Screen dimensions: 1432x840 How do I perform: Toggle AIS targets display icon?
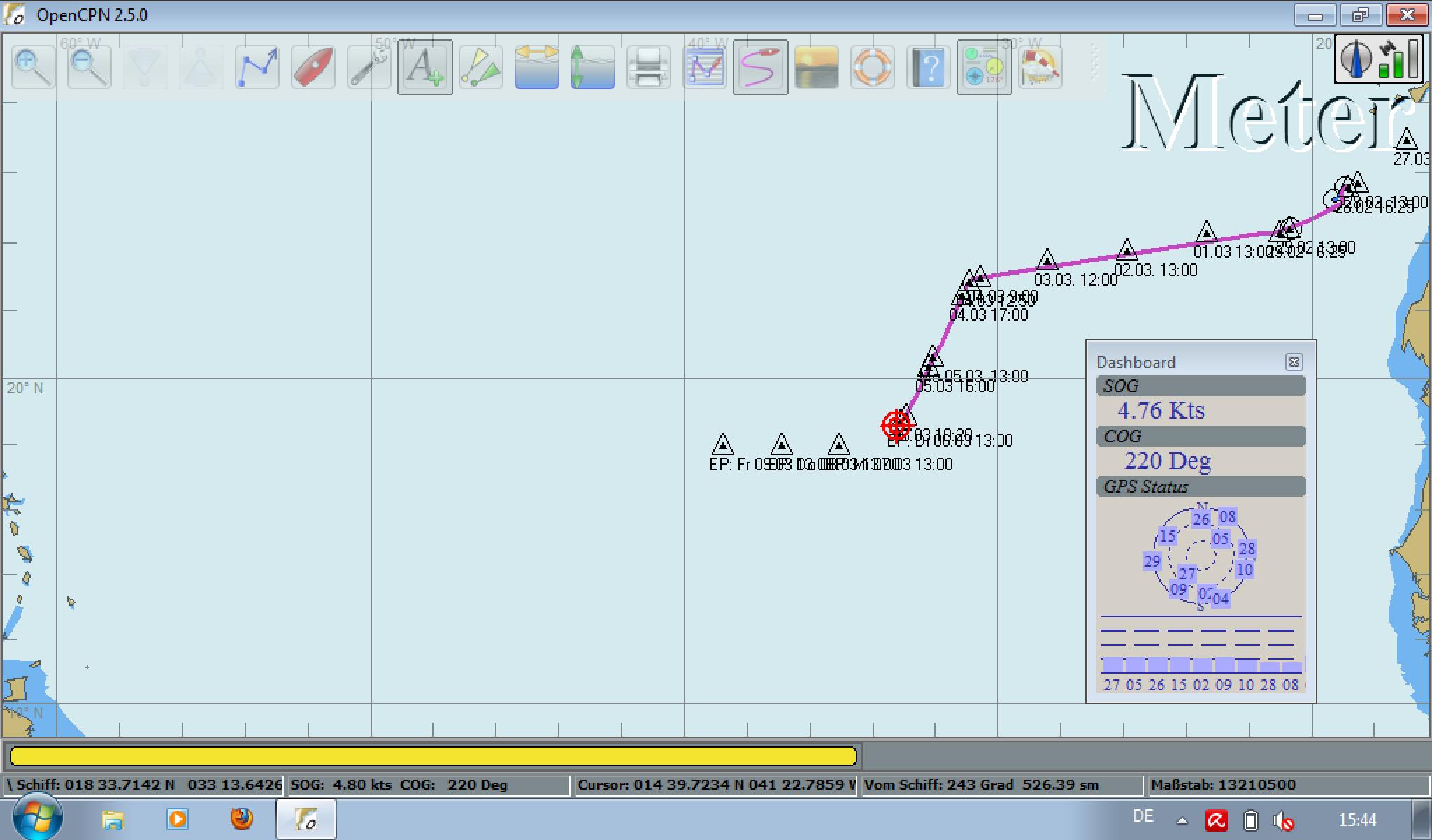coord(481,67)
